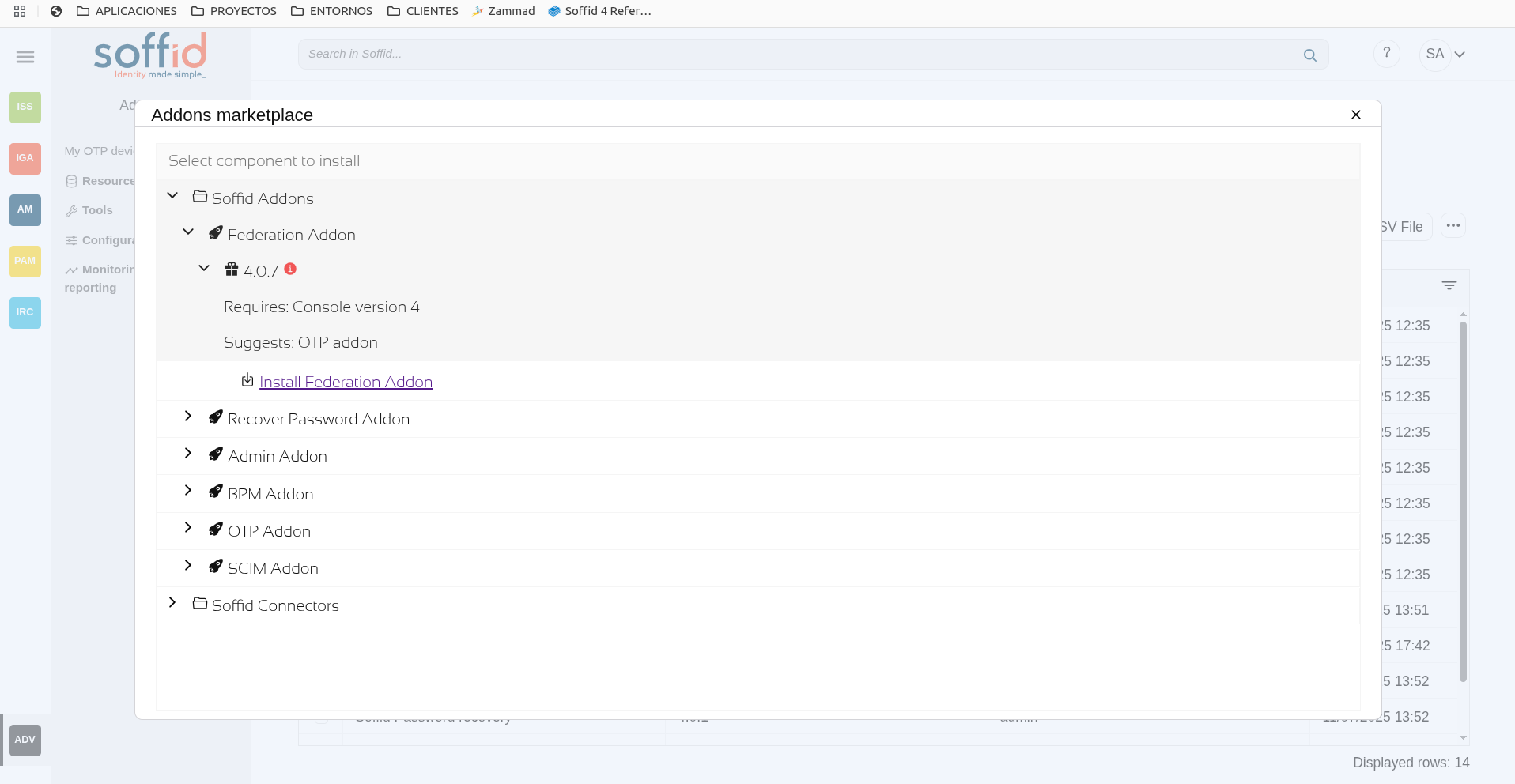This screenshot has width=1515, height=784.
Task: Open the PROYECTOS bookmarks folder
Action: tap(234, 11)
